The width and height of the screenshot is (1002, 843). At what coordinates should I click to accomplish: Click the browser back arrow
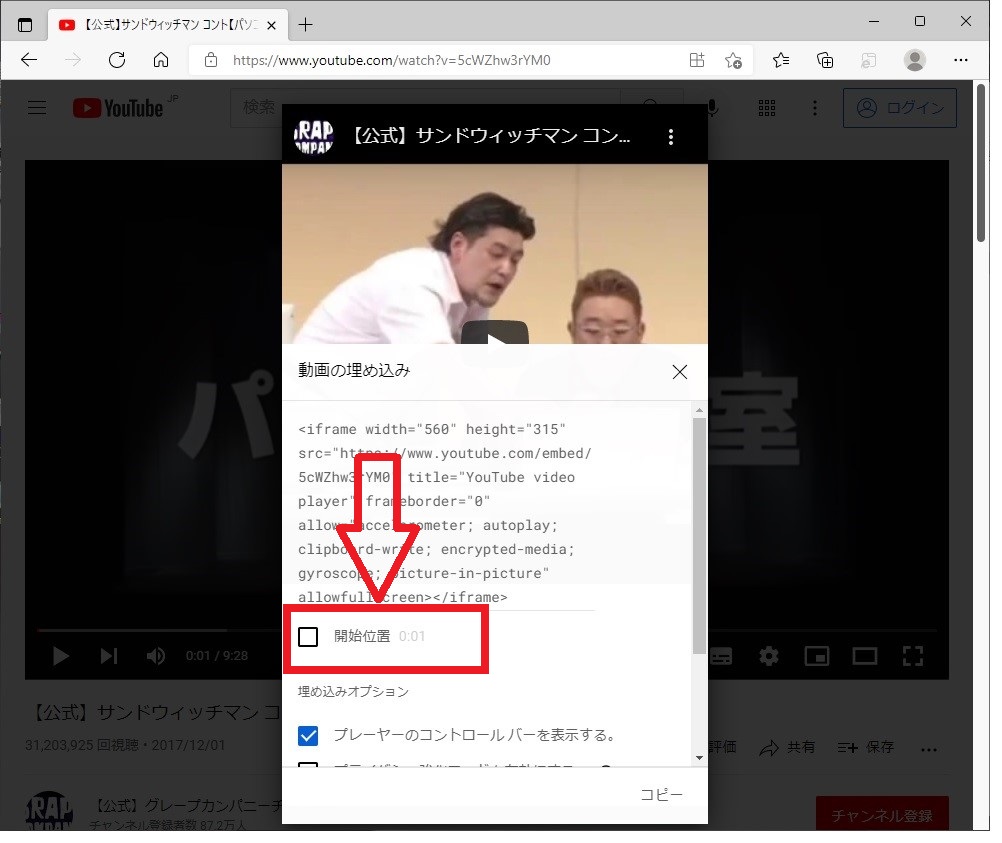[29, 61]
